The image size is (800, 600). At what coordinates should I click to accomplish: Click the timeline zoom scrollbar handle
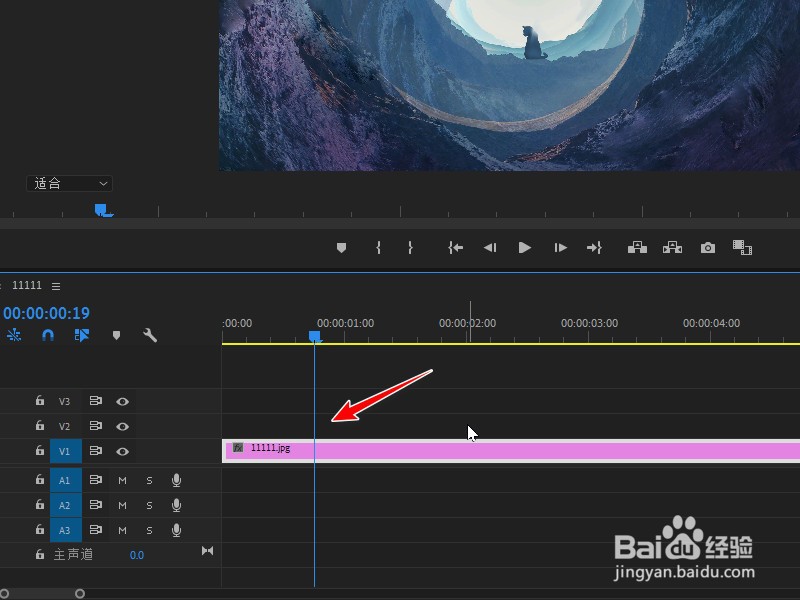[80, 593]
